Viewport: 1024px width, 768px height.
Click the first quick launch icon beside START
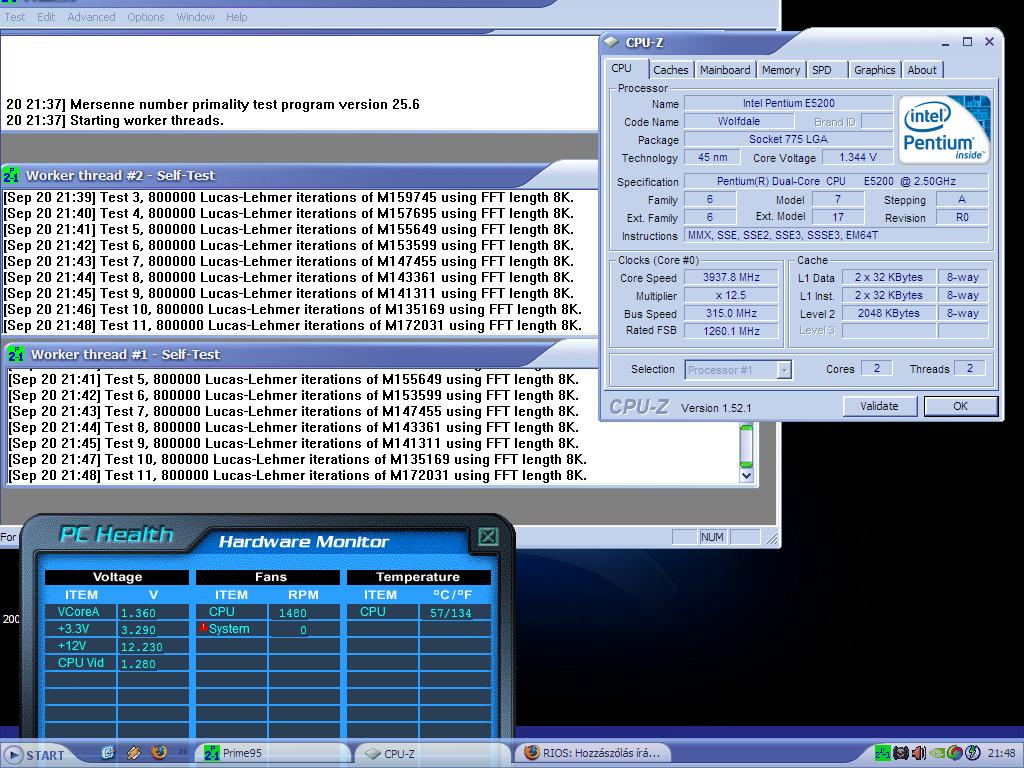tap(109, 753)
